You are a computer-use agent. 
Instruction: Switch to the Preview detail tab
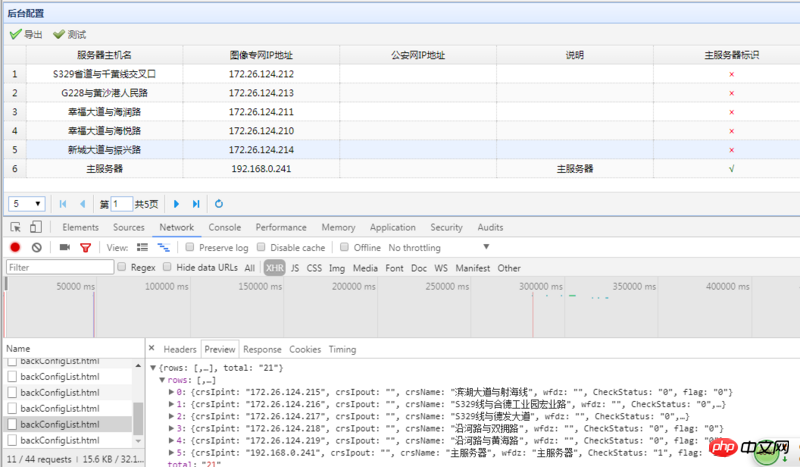(x=220, y=349)
